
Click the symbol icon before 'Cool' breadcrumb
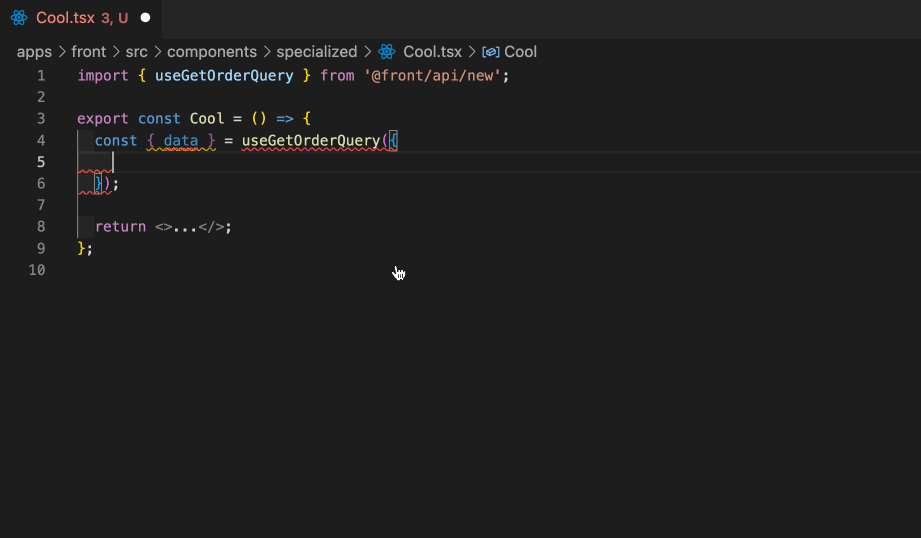pos(490,52)
